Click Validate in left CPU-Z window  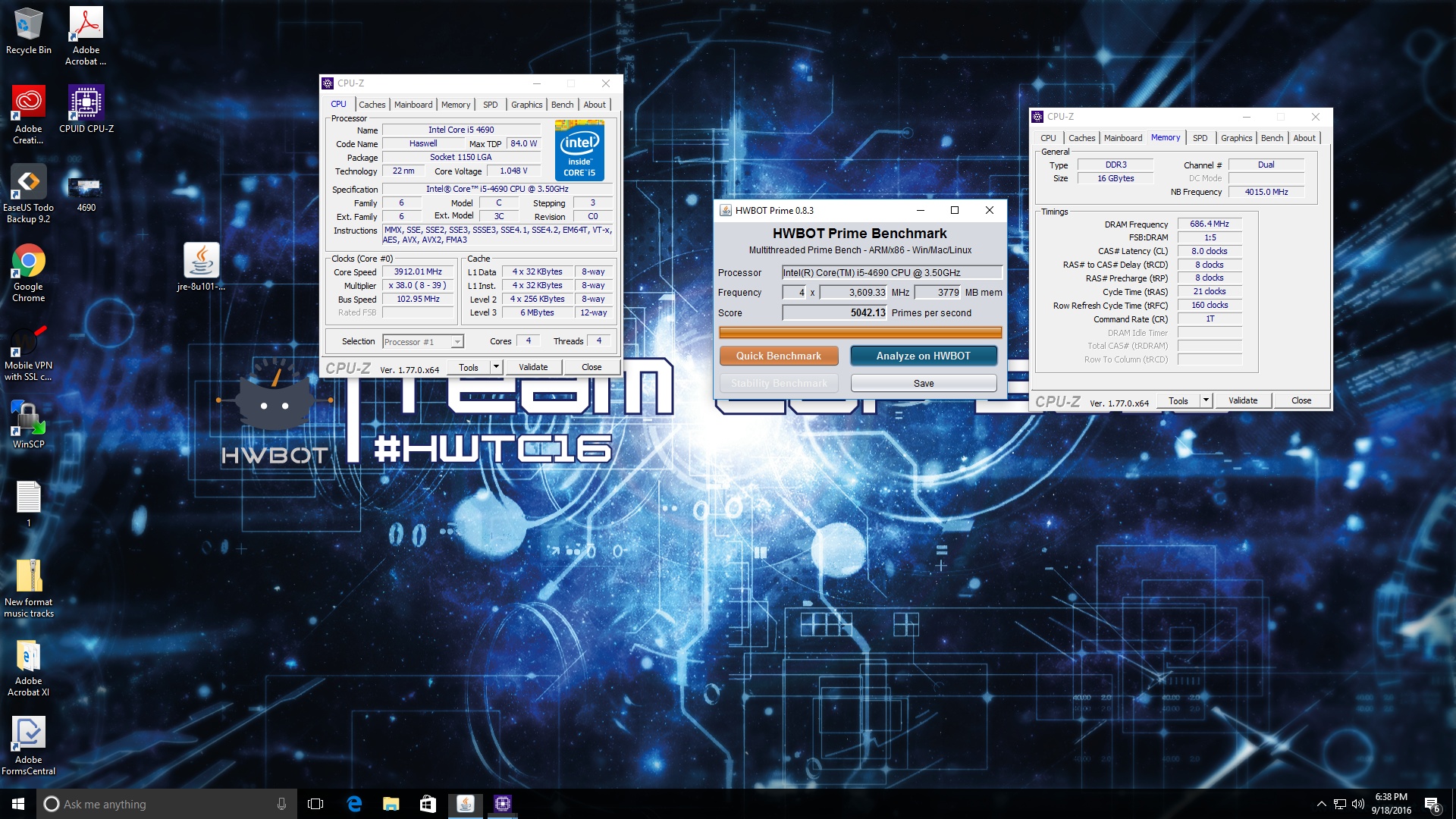tap(533, 367)
